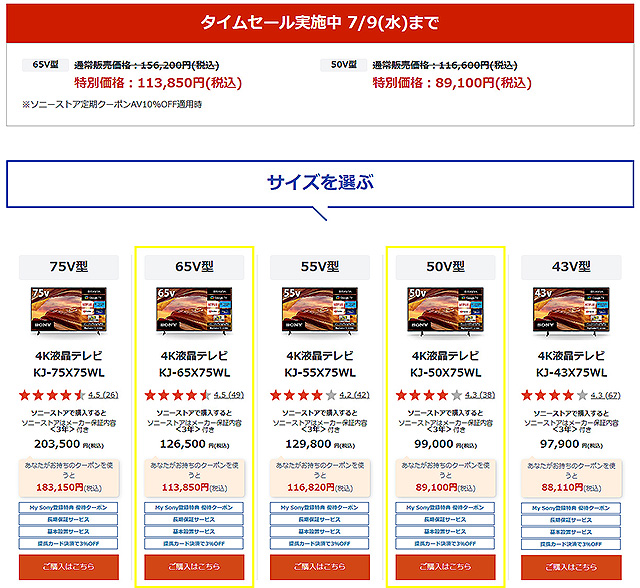The height and width of the screenshot is (588, 640).
Task: Click 基本設置サービス under 55V model
Action: click(320, 531)
